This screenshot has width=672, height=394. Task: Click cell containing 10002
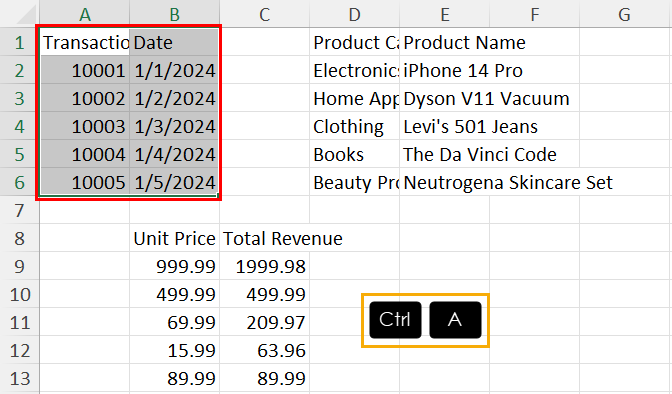click(84, 98)
